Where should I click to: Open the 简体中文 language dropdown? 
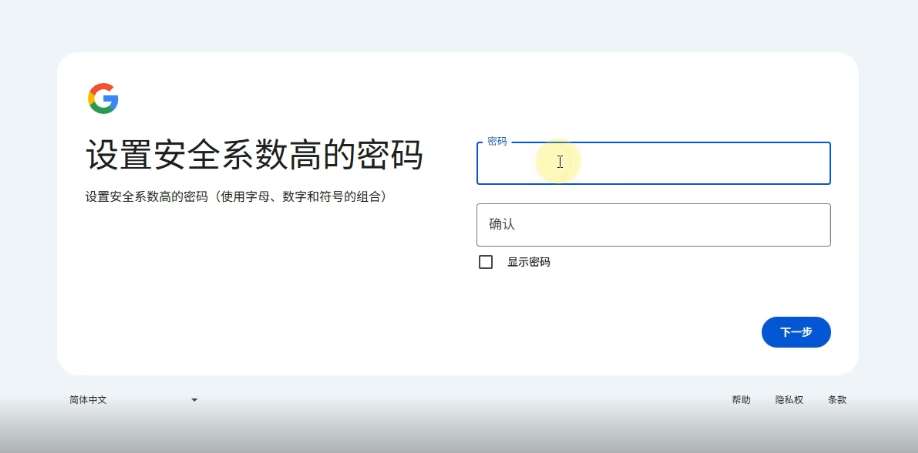coord(133,400)
